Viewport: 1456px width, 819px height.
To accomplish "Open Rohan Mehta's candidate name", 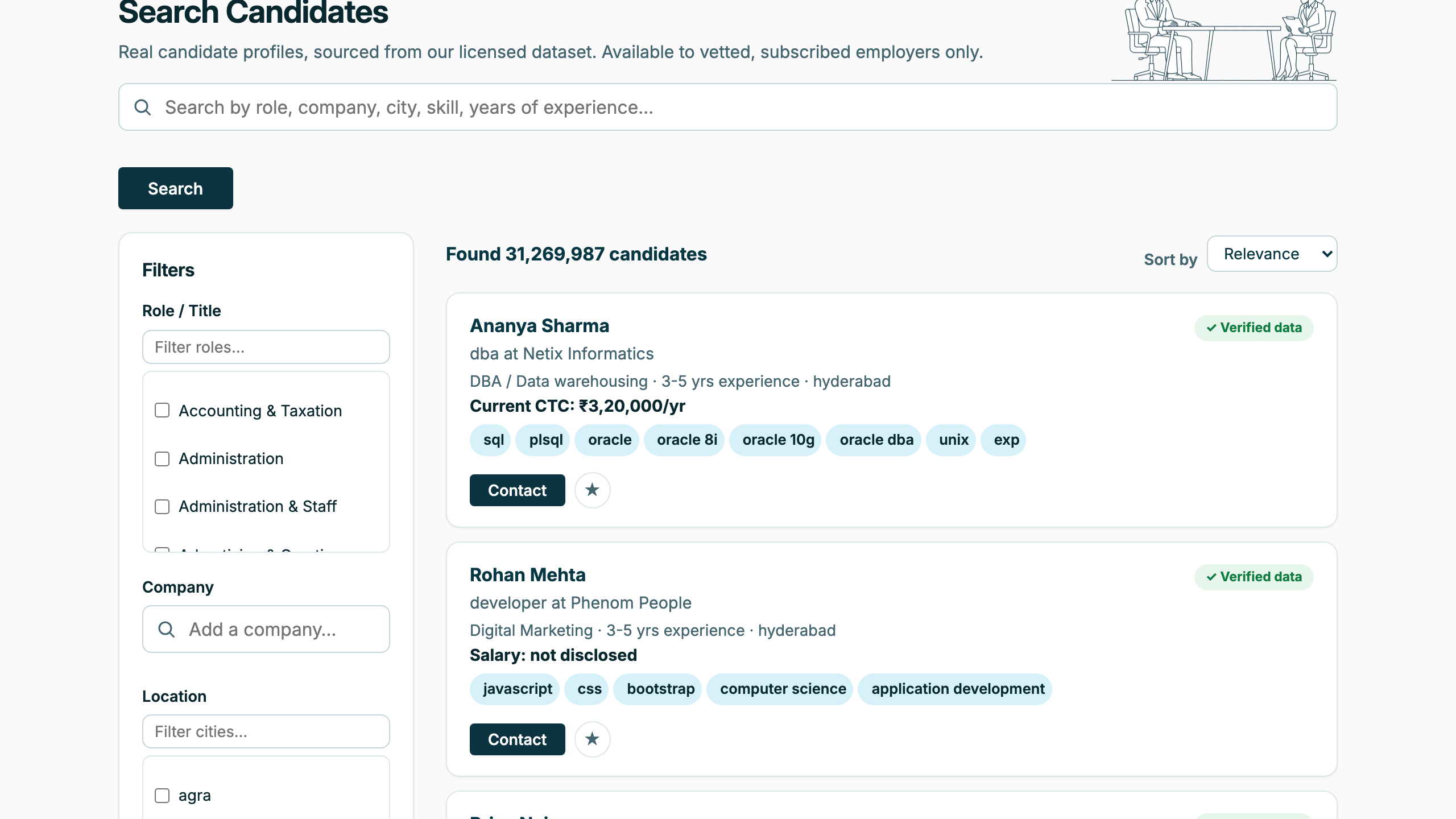I will (527, 575).
